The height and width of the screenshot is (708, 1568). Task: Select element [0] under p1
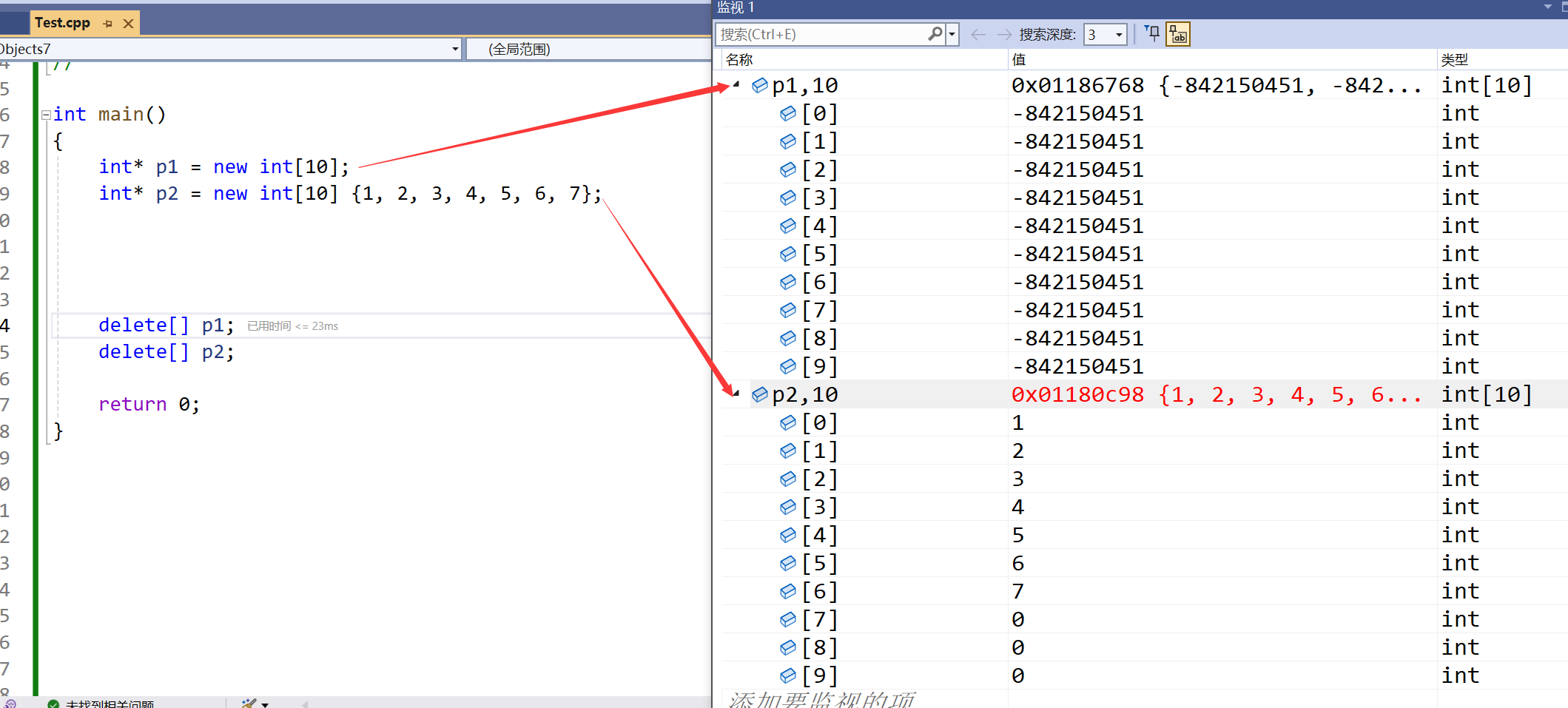[820, 114]
